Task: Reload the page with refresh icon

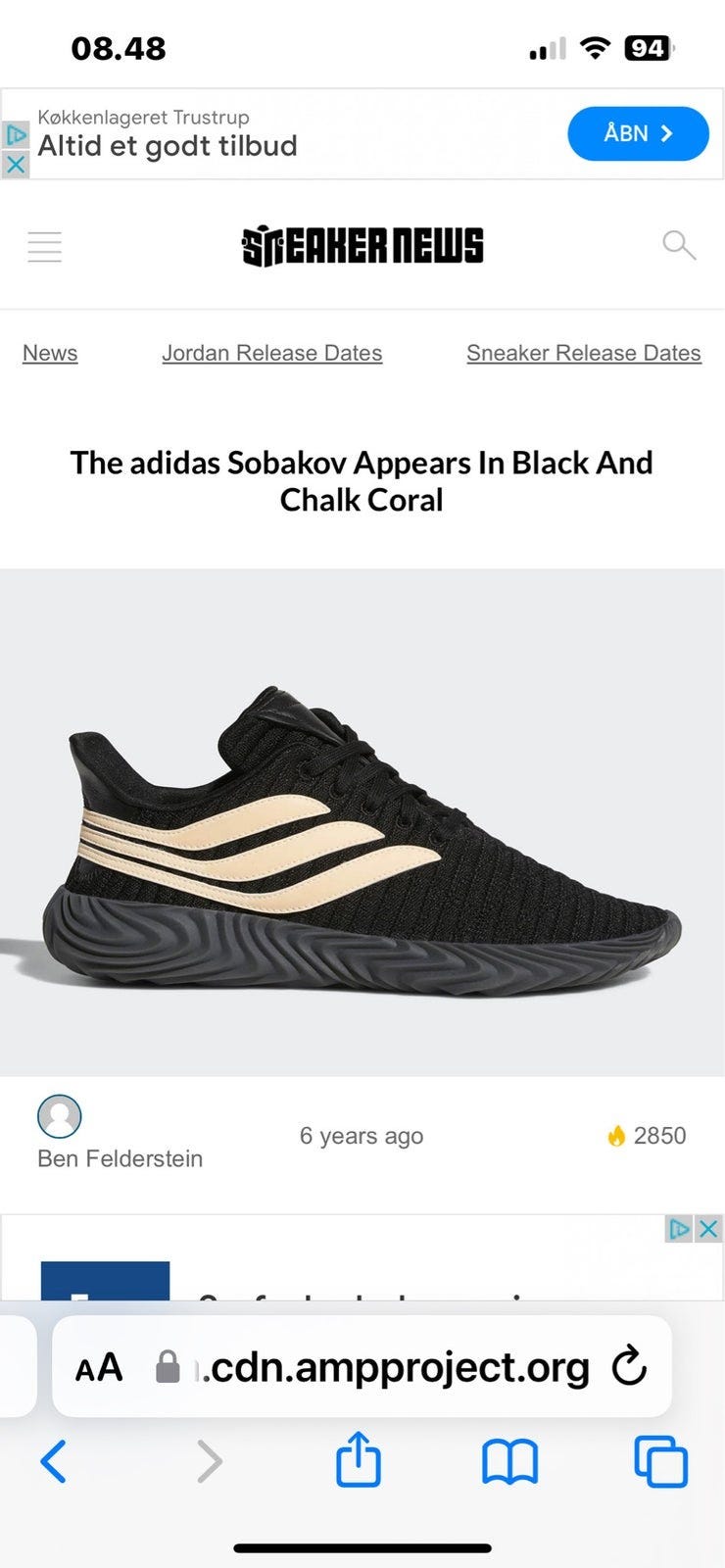Action: click(x=629, y=1366)
